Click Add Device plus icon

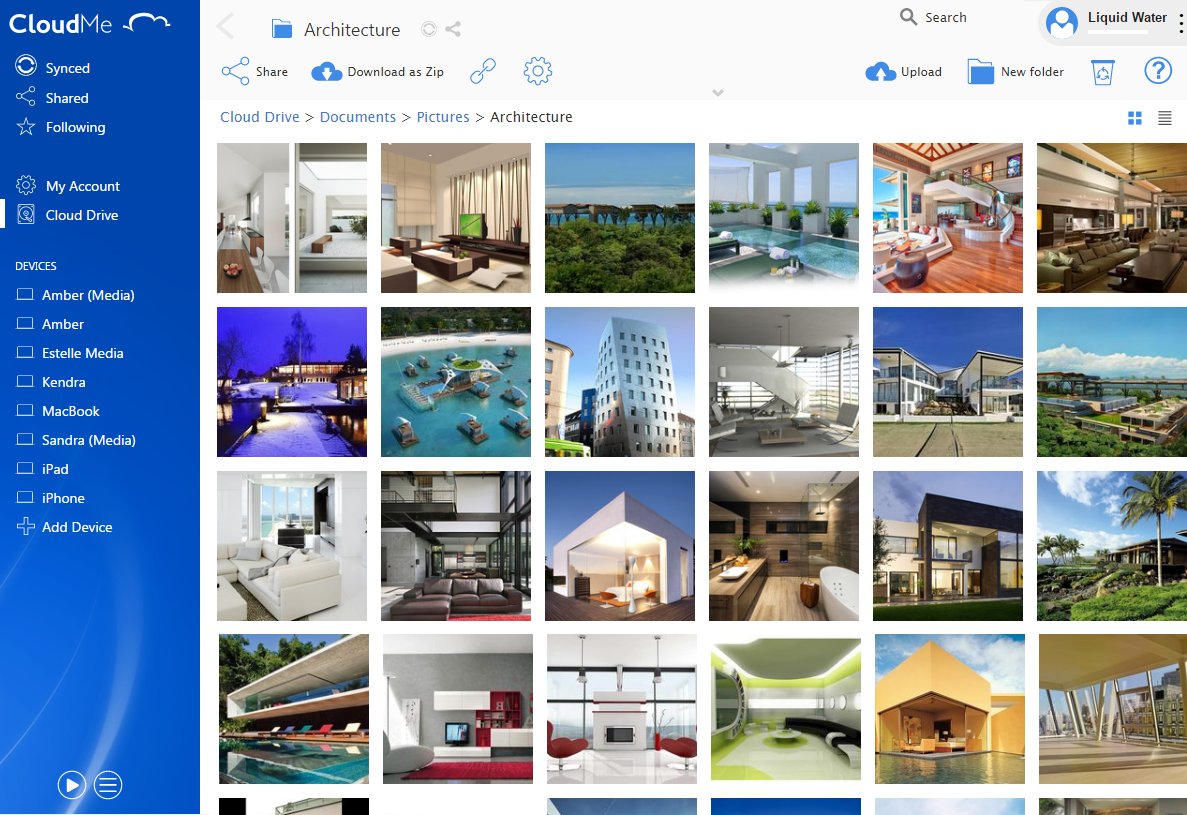(x=26, y=527)
